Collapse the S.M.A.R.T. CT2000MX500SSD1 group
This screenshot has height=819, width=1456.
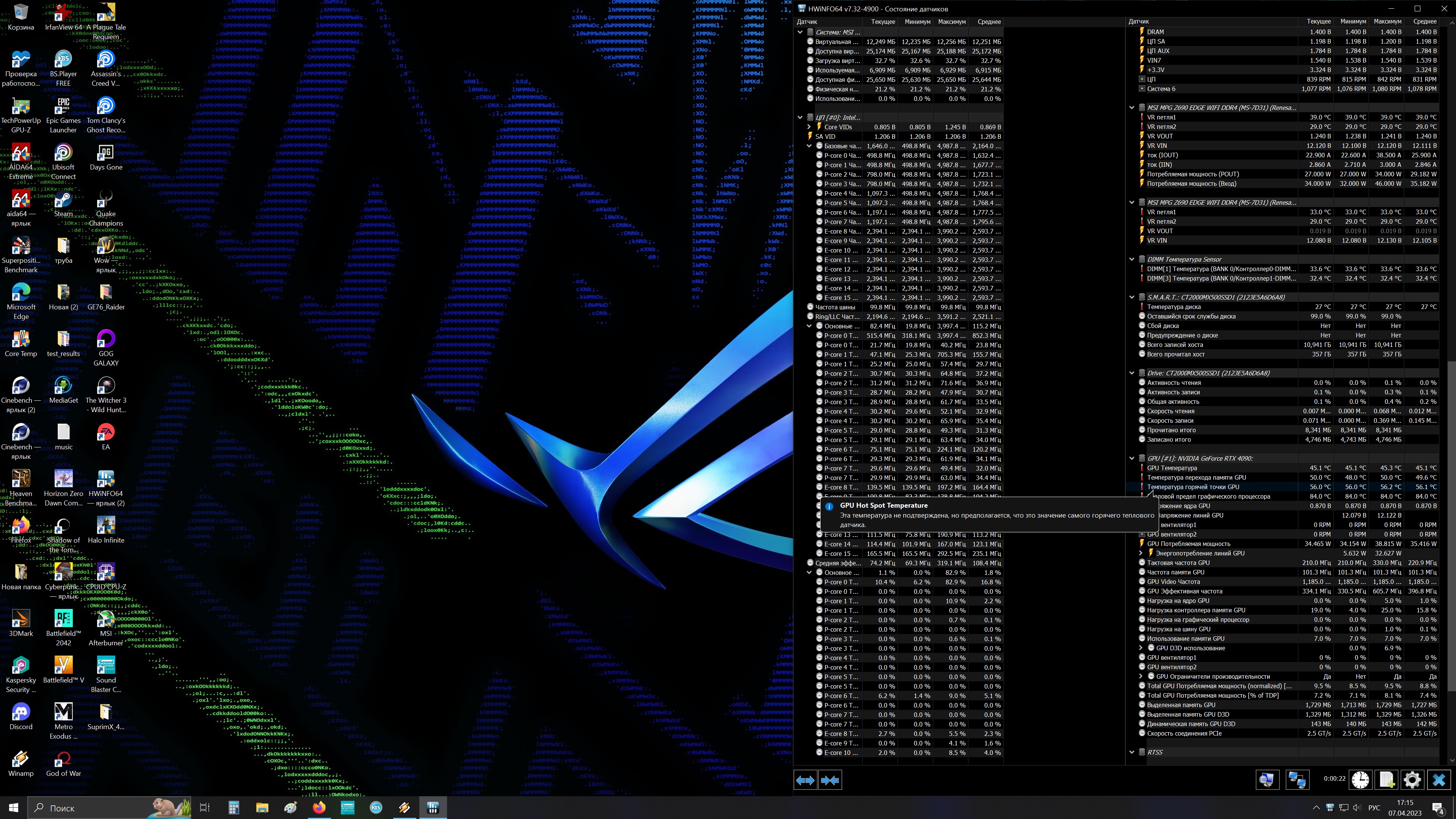[x=1131, y=297]
